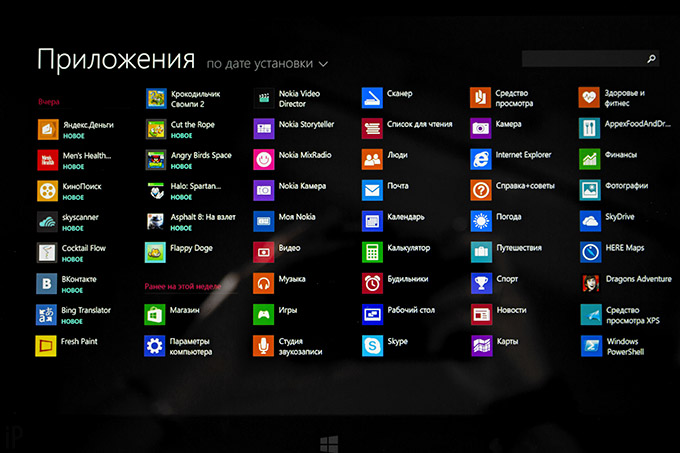Open HERE Maps compass icon
Image resolution: width=680 pixels, height=453 pixels.
(591, 253)
